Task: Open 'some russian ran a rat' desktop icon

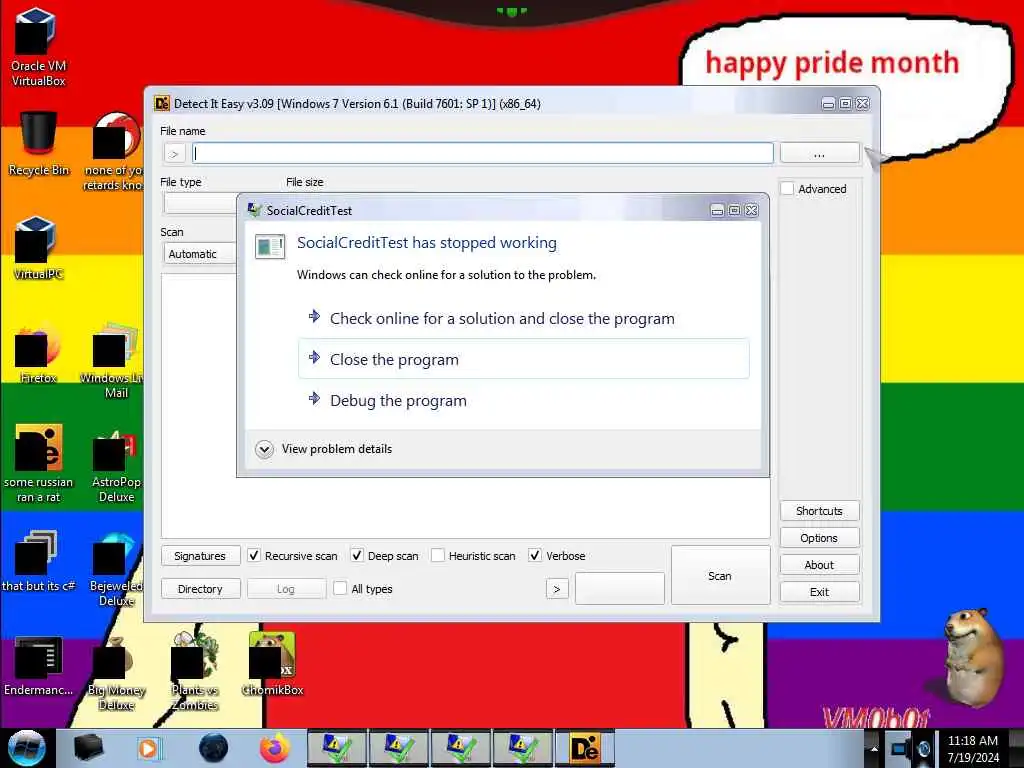Action: (x=38, y=464)
